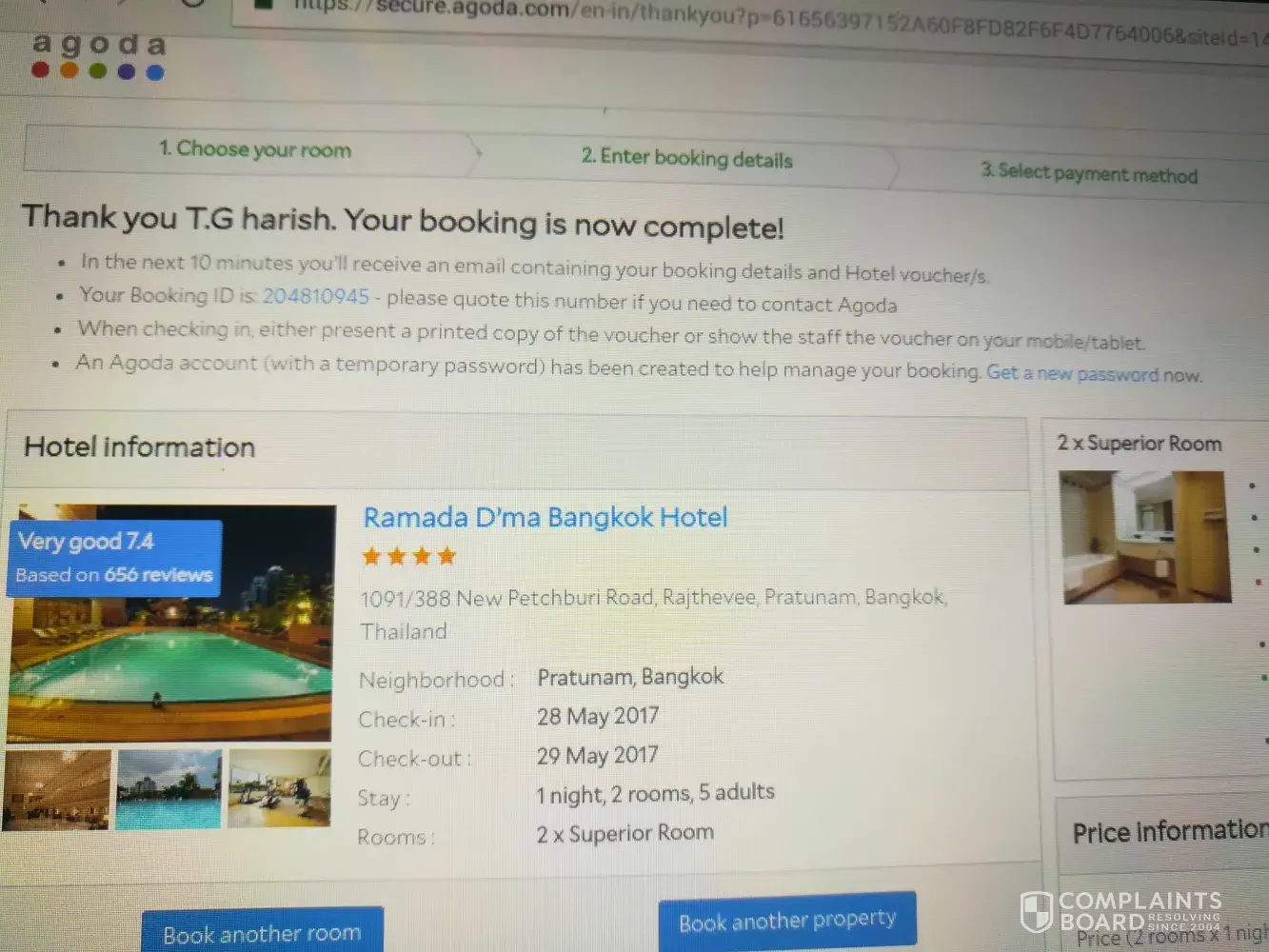The image size is (1269, 952).
Task: Click the 'Book another room' button
Action: click(x=262, y=933)
